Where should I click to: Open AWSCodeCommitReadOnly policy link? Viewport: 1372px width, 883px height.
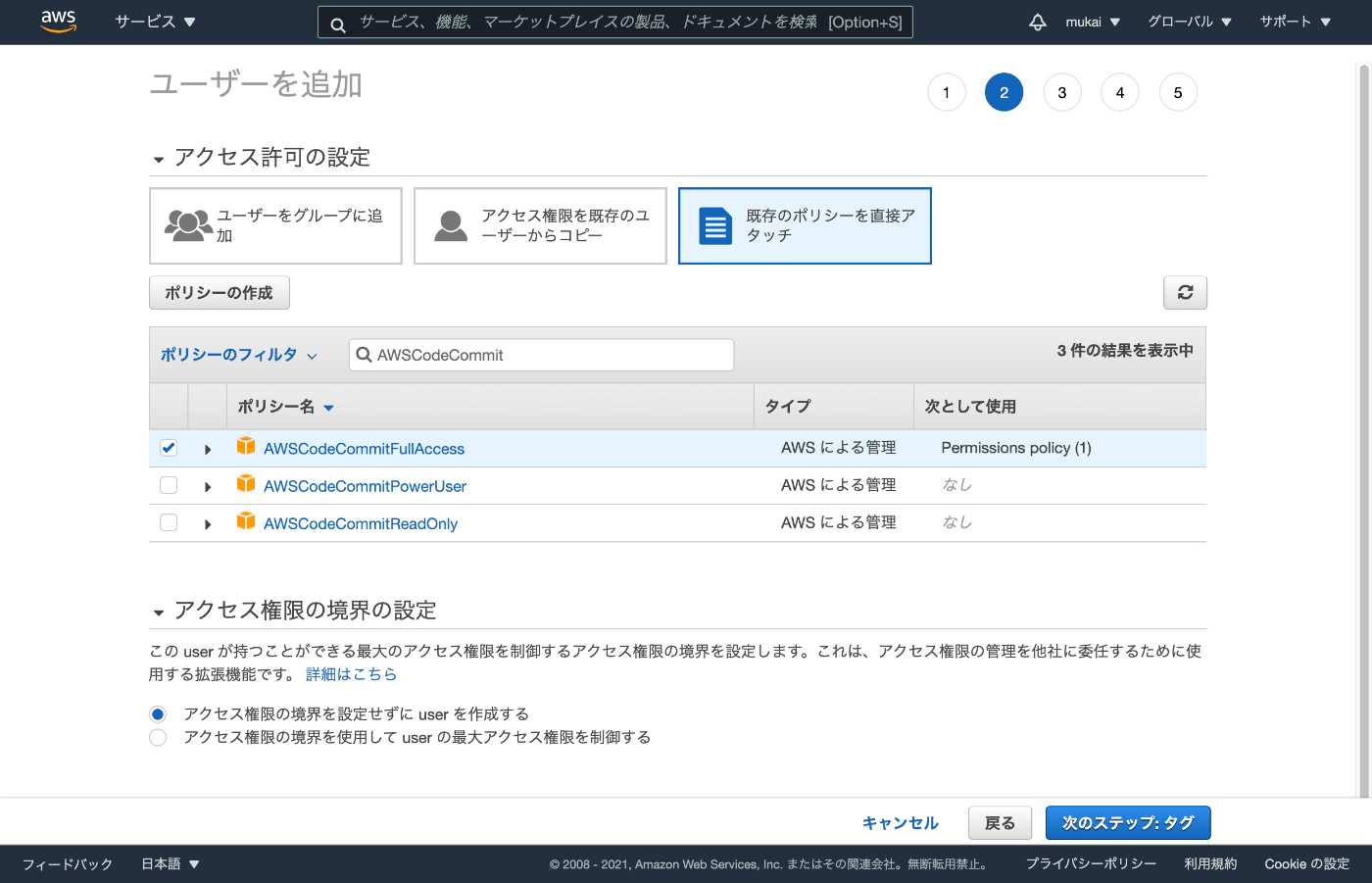coord(361,523)
